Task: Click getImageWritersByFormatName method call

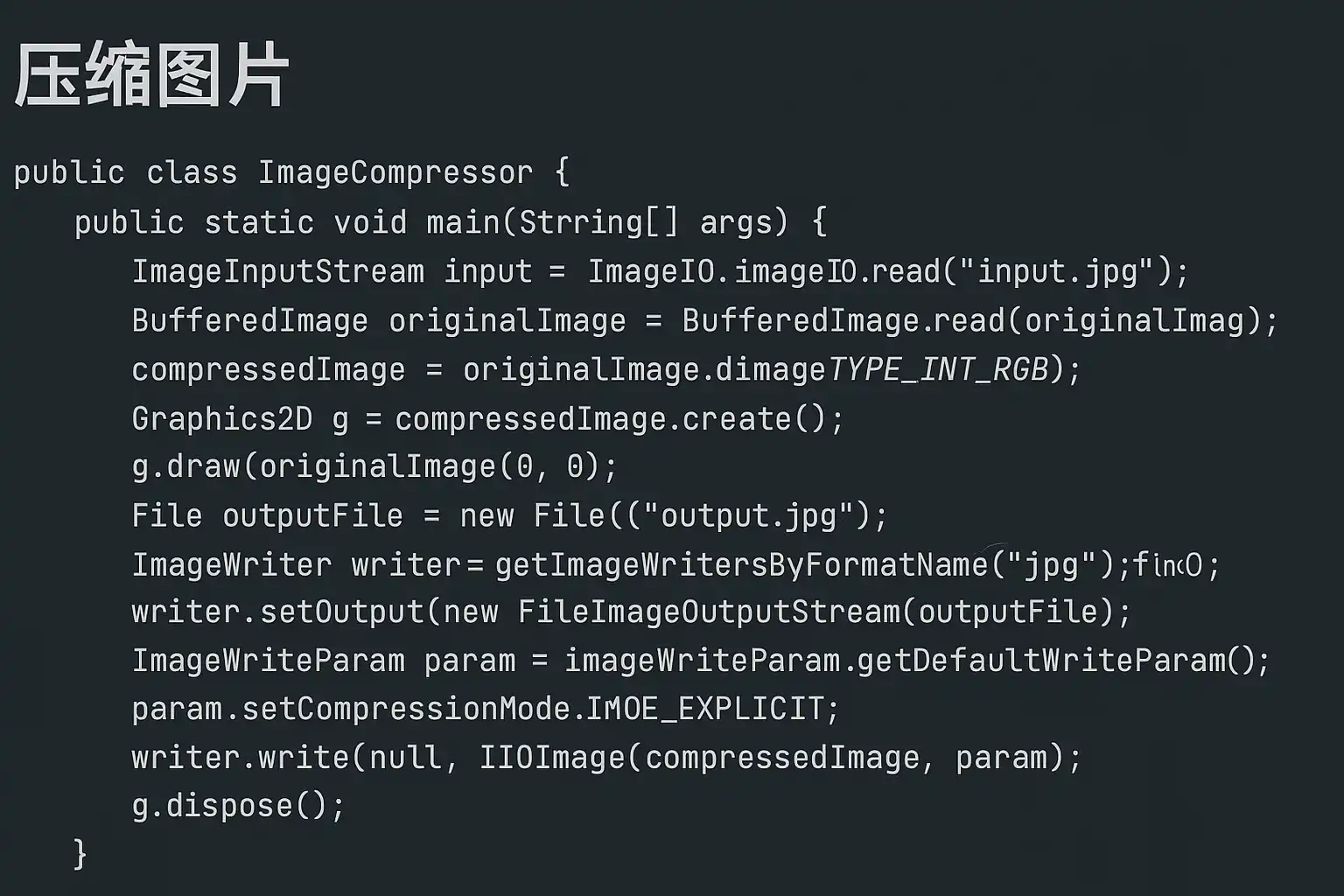Action: 741,565
